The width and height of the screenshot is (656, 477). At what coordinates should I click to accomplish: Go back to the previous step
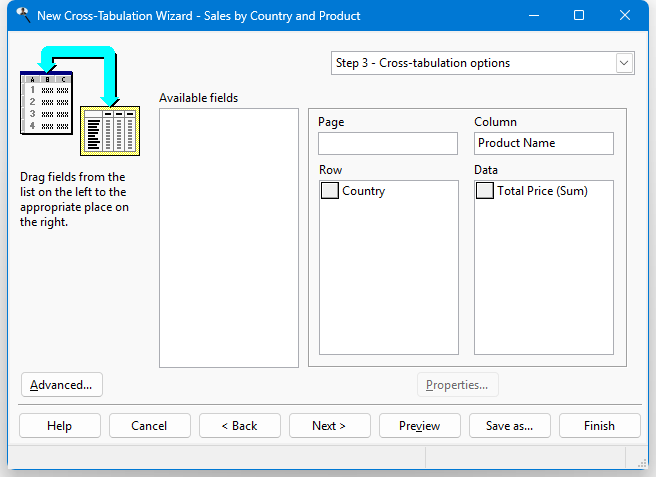pos(239,425)
